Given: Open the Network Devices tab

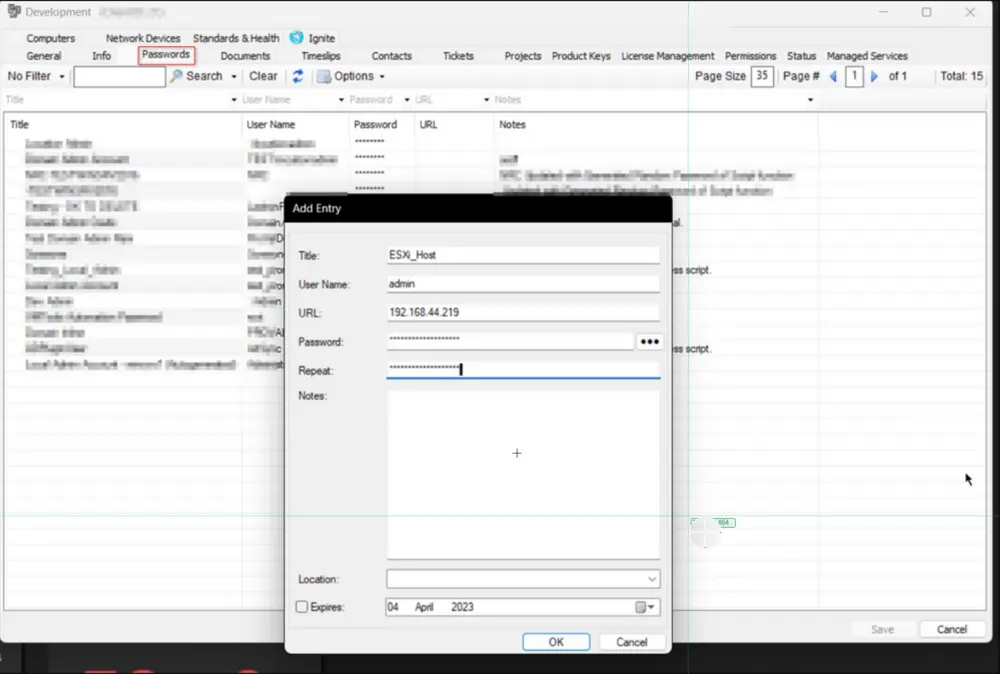Looking at the screenshot, I should (x=143, y=38).
